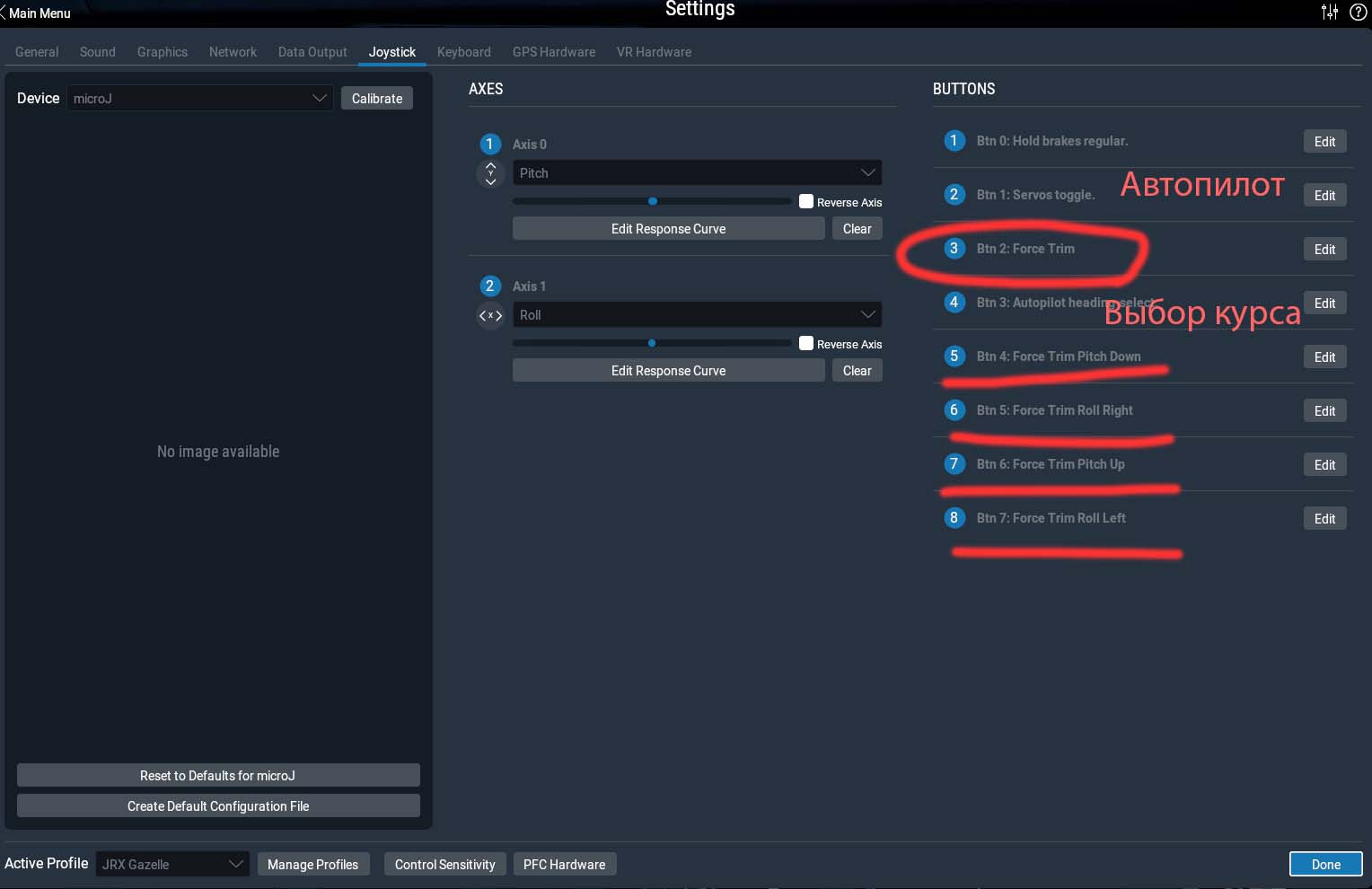The height and width of the screenshot is (889, 1372).
Task: Edit Btn 4 Force Trim Pitch Down
Action: (1325, 356)
